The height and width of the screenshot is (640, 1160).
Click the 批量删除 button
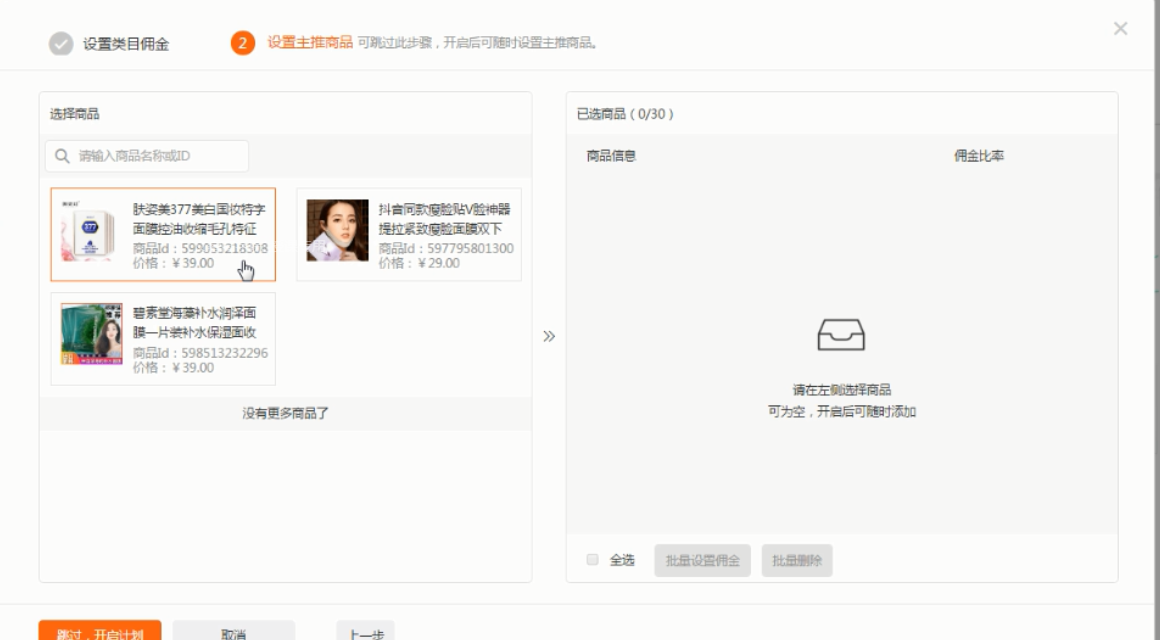pos(796,560)
